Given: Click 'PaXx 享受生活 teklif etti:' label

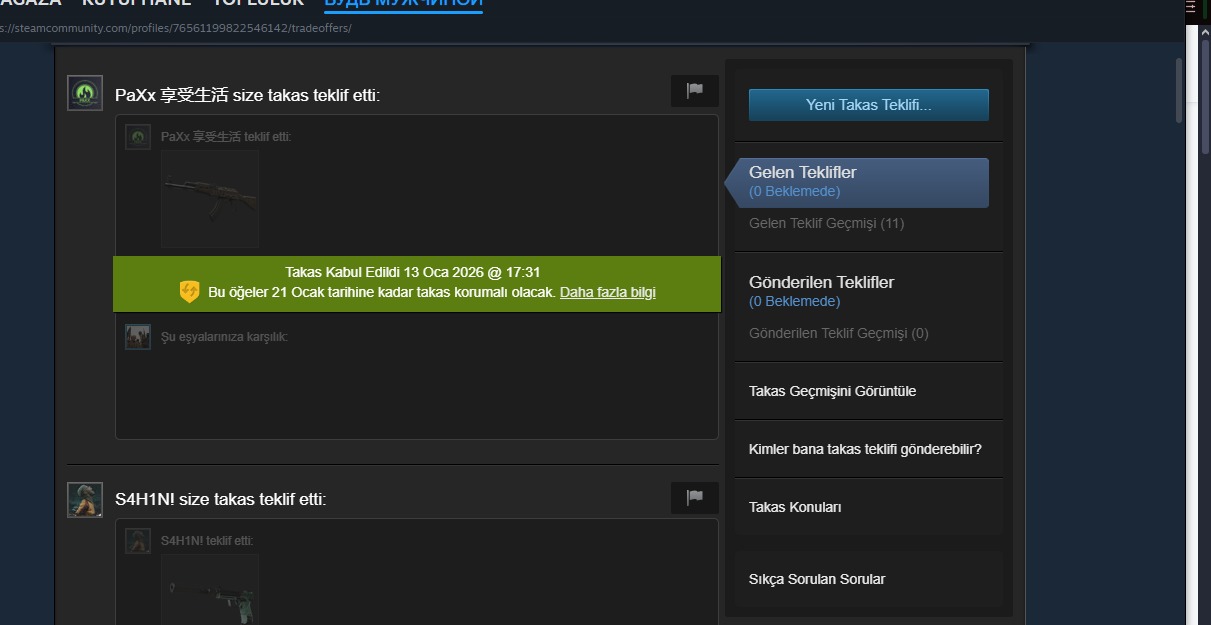Looking at the screenshot, I should (226, 137).
